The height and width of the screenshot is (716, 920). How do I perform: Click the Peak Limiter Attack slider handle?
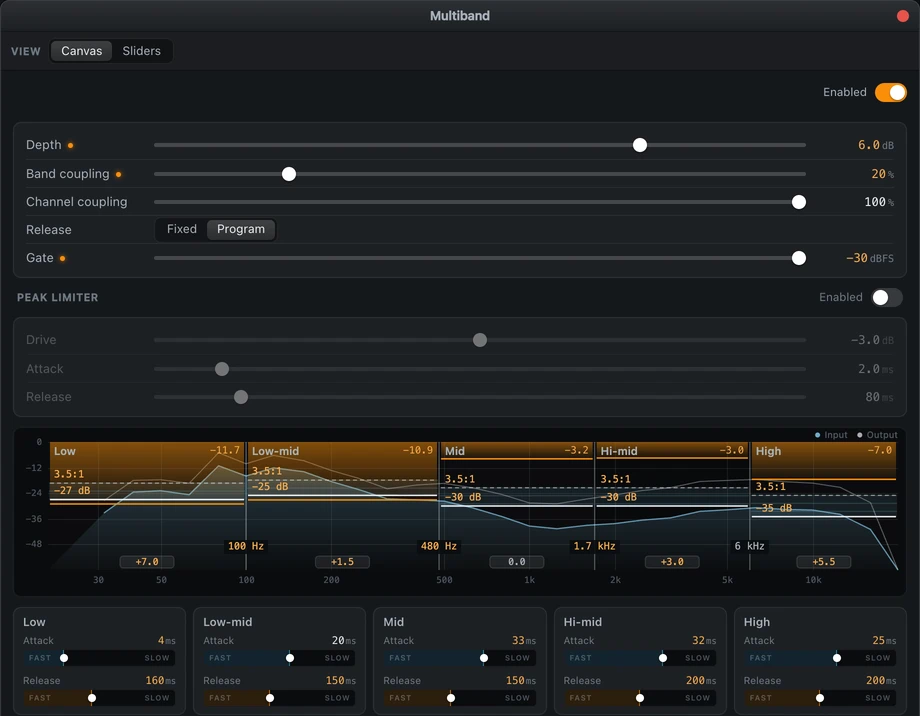[x=222, y=369]
